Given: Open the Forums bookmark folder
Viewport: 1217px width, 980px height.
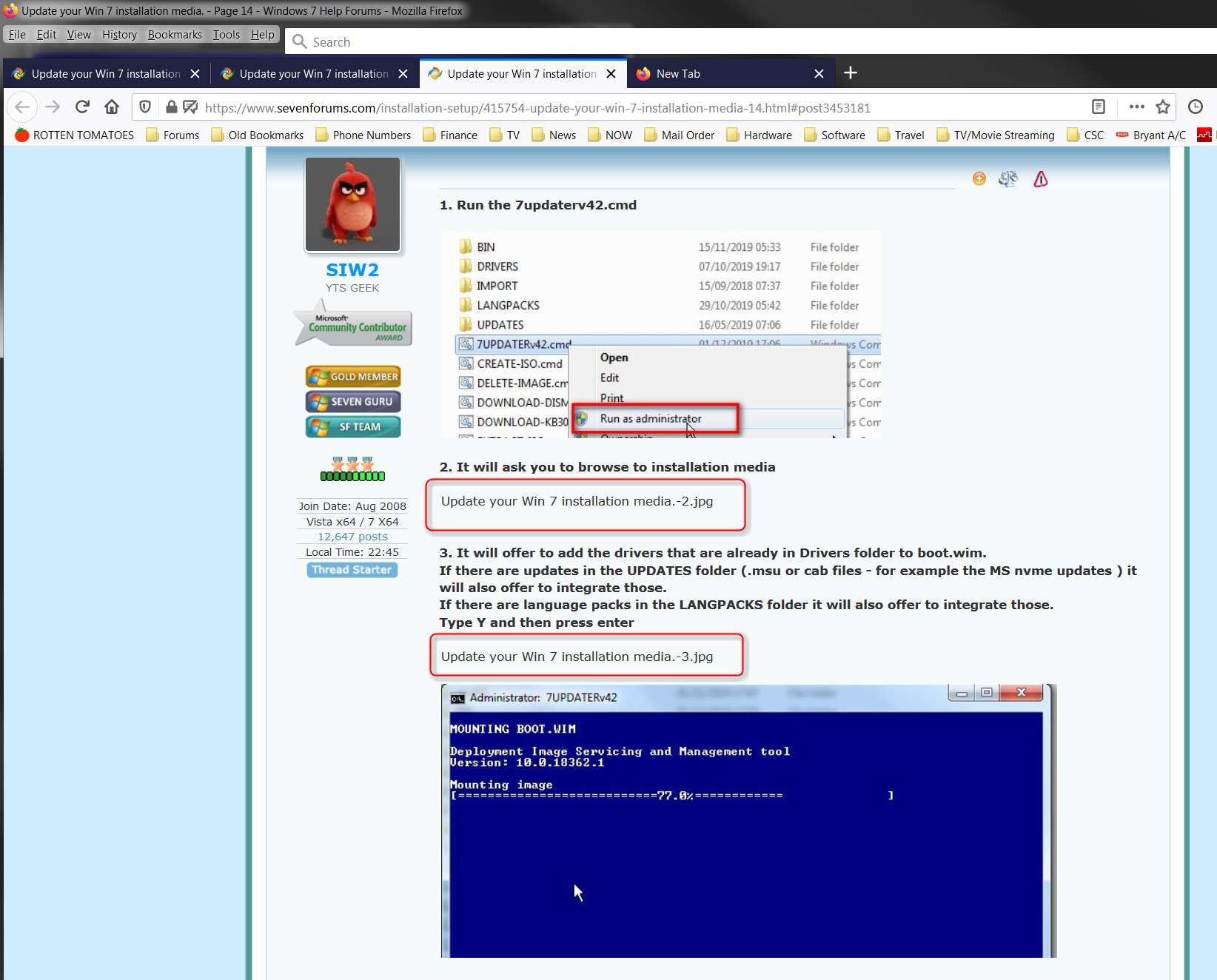Looking at the screenshot, I should pyautogui.click(x=172, y=135).
